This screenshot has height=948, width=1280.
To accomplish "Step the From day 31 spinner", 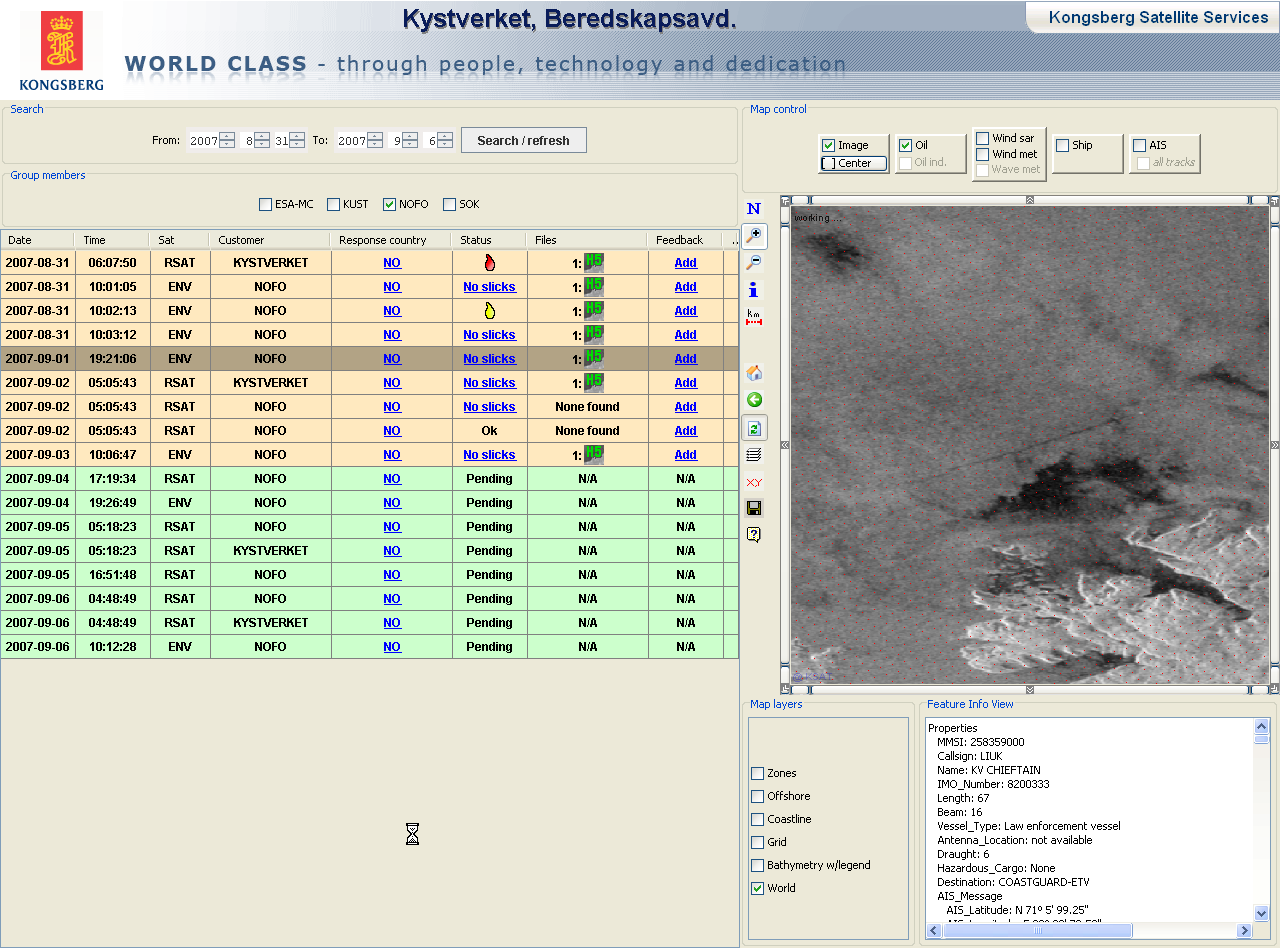I will pos(297,140).
